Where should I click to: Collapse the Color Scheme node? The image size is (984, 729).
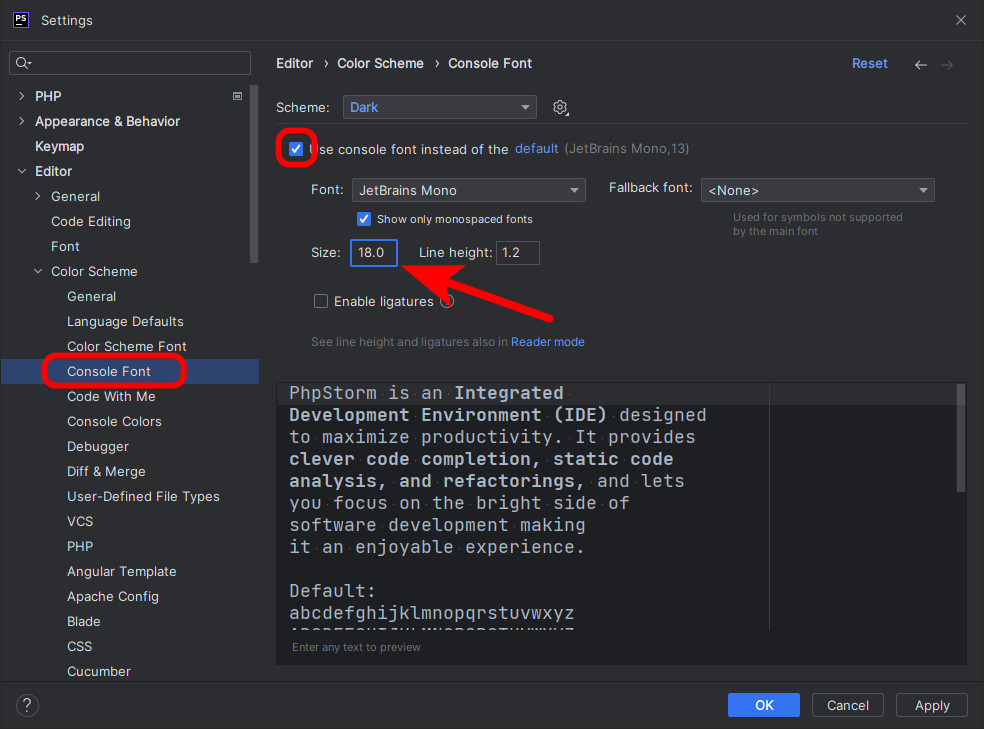(38, 271)
